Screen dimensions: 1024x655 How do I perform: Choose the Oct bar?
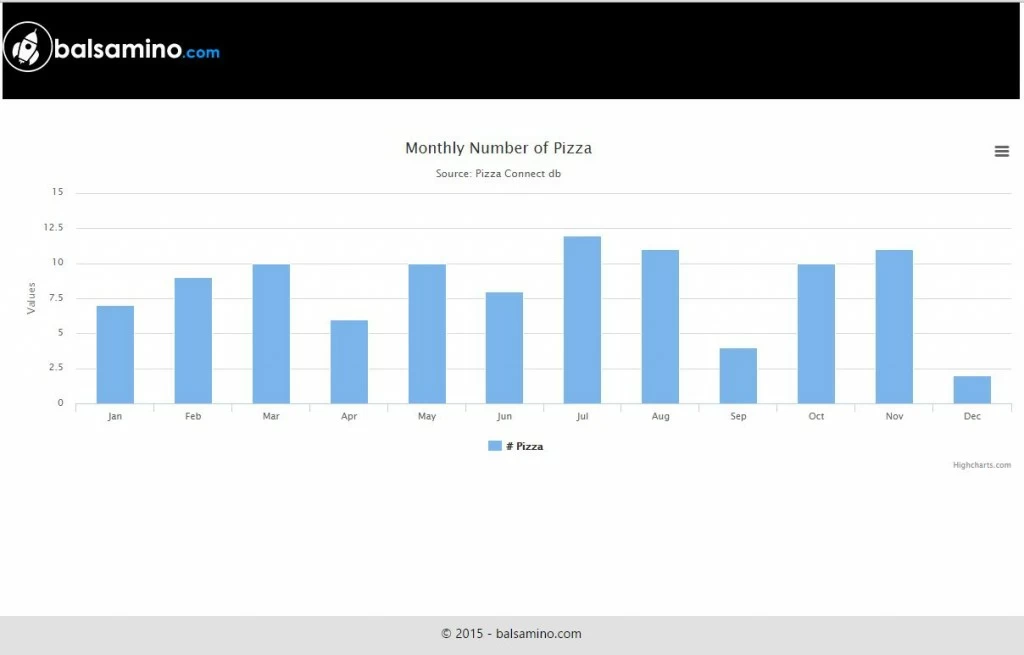point(816,334)
